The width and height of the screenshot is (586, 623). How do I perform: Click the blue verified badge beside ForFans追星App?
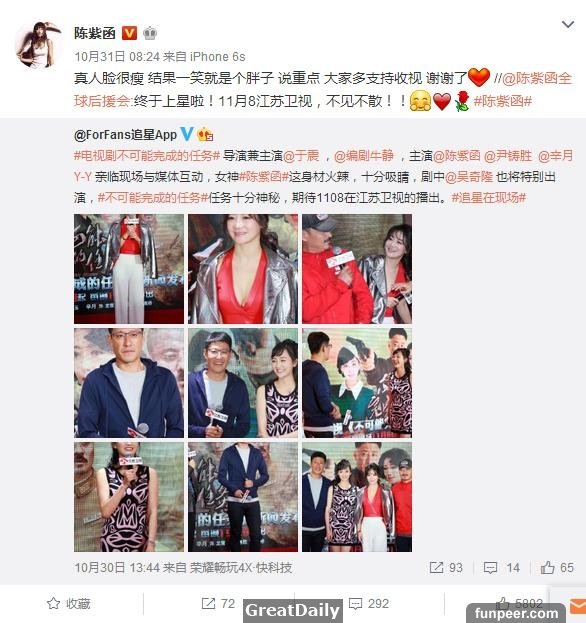(x=187, y=134)
